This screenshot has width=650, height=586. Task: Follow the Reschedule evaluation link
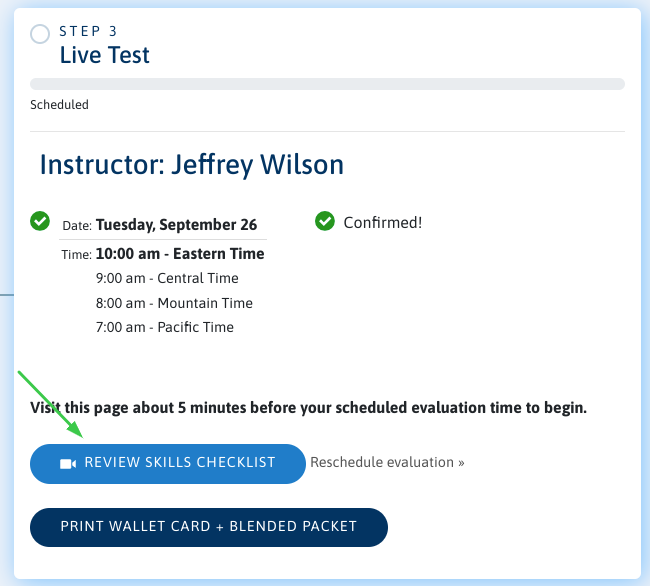click(387, 462)
